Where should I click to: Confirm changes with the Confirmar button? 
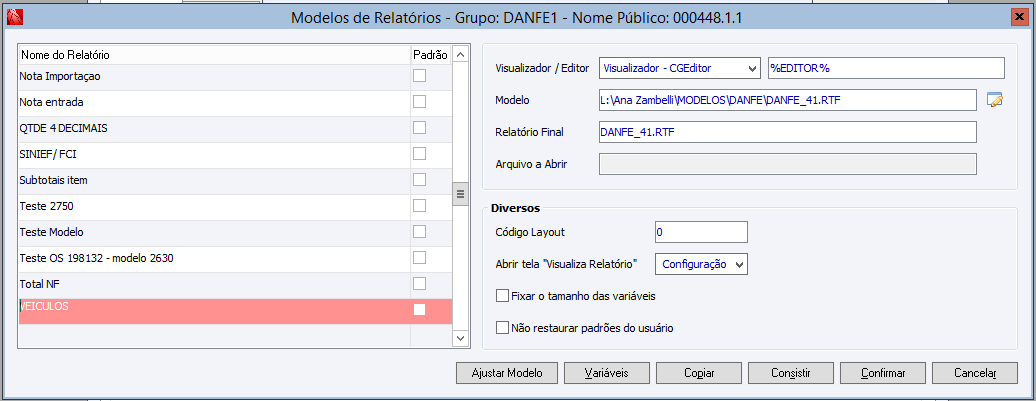click(884, 373)
